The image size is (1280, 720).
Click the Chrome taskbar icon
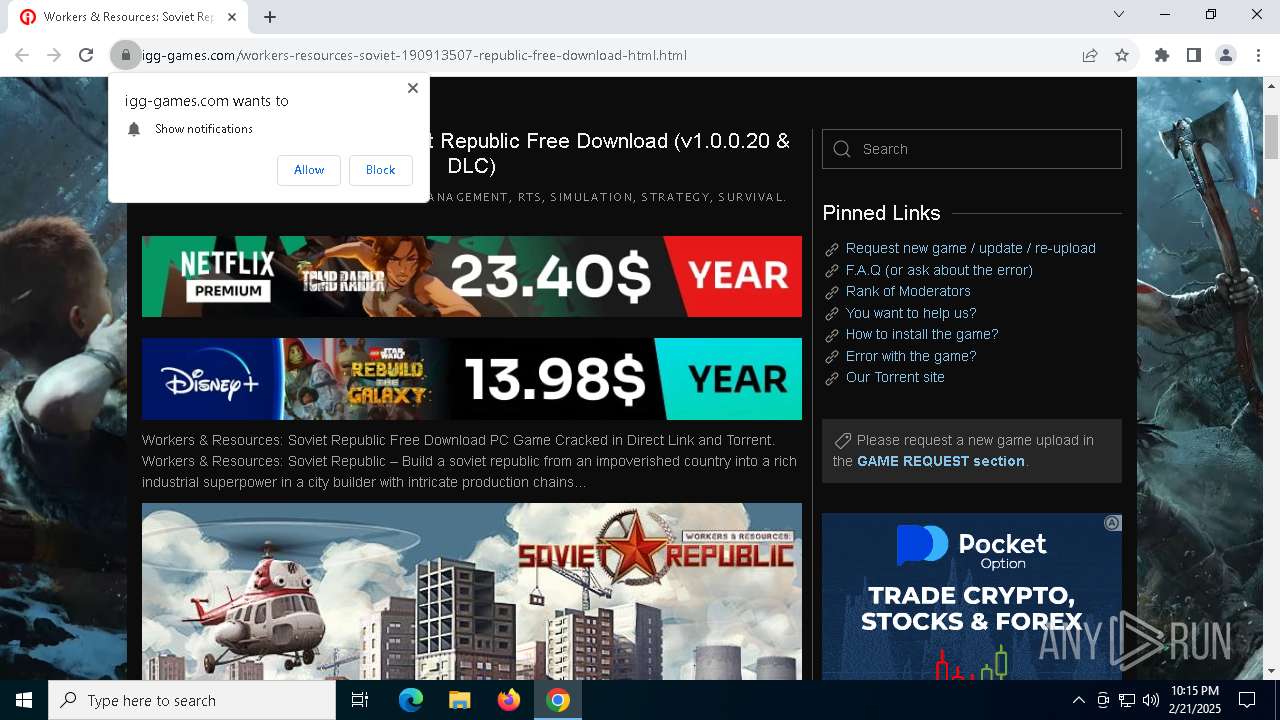[558, 700]
